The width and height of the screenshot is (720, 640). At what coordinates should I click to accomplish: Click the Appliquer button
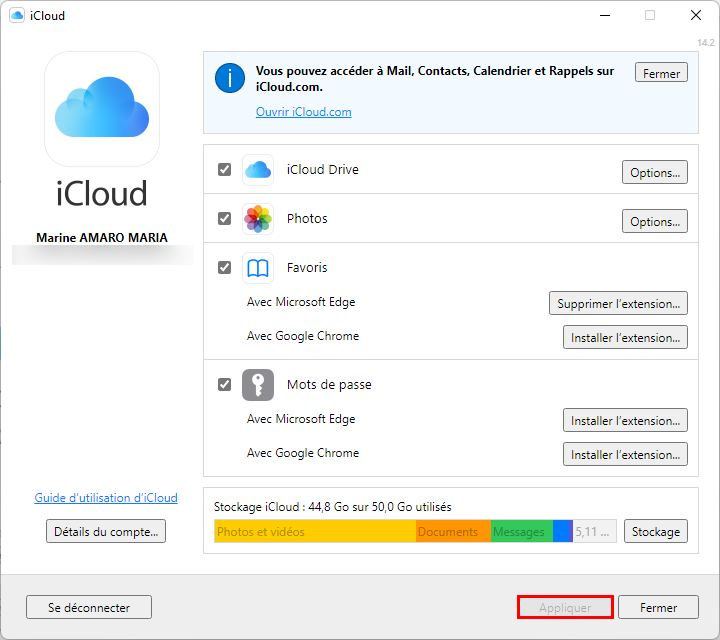[565, 607]
